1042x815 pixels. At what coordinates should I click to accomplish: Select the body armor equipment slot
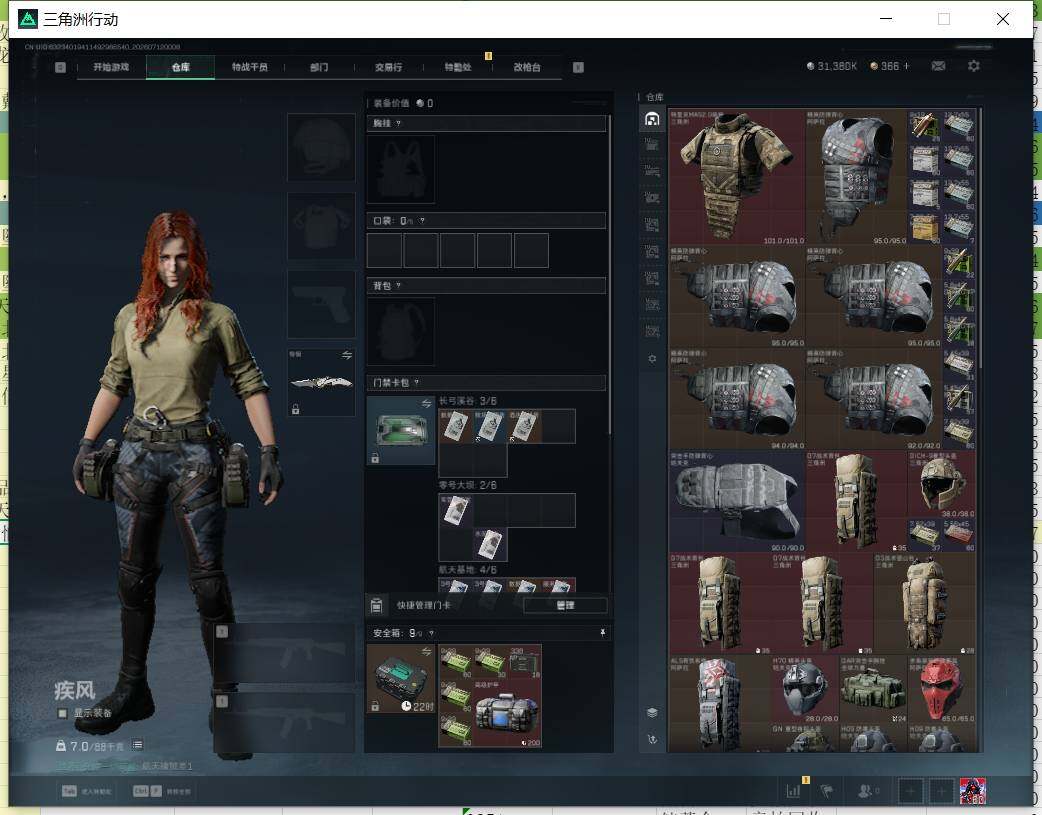pyautogui.click(x=321, y=226)
